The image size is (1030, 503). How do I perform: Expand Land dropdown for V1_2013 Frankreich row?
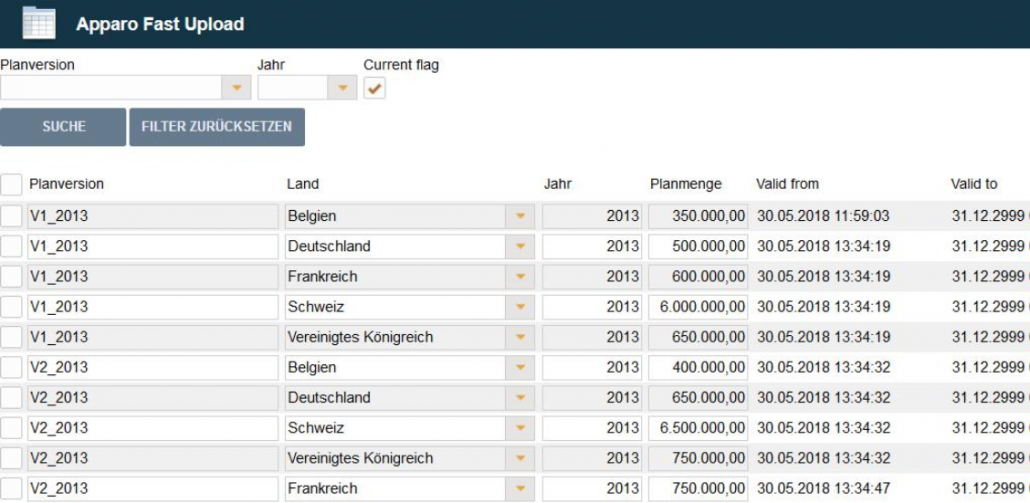coord(519,277)
